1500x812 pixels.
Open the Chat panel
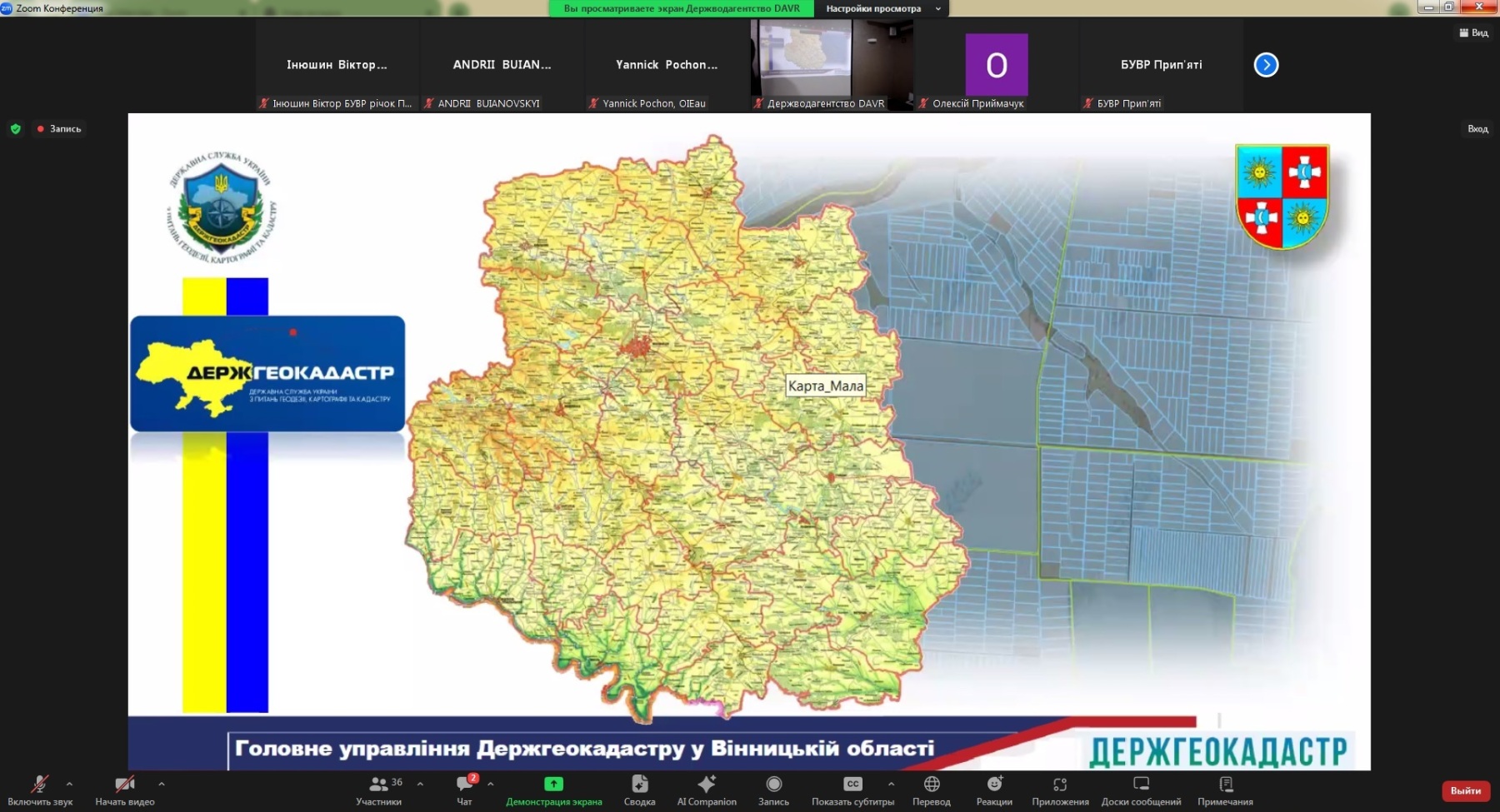coord(464,785)
